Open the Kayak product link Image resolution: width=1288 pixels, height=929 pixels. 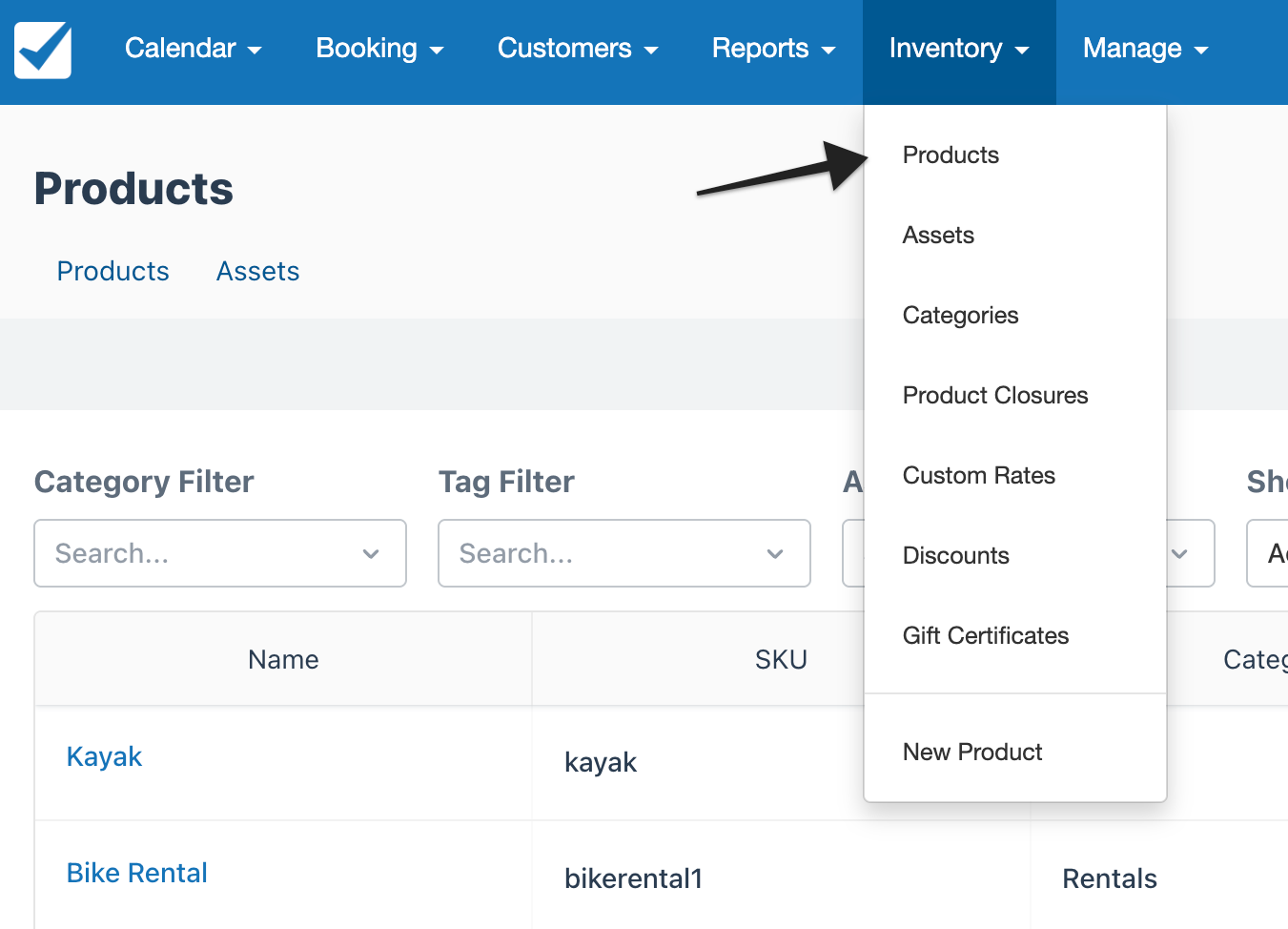[104, 756]
